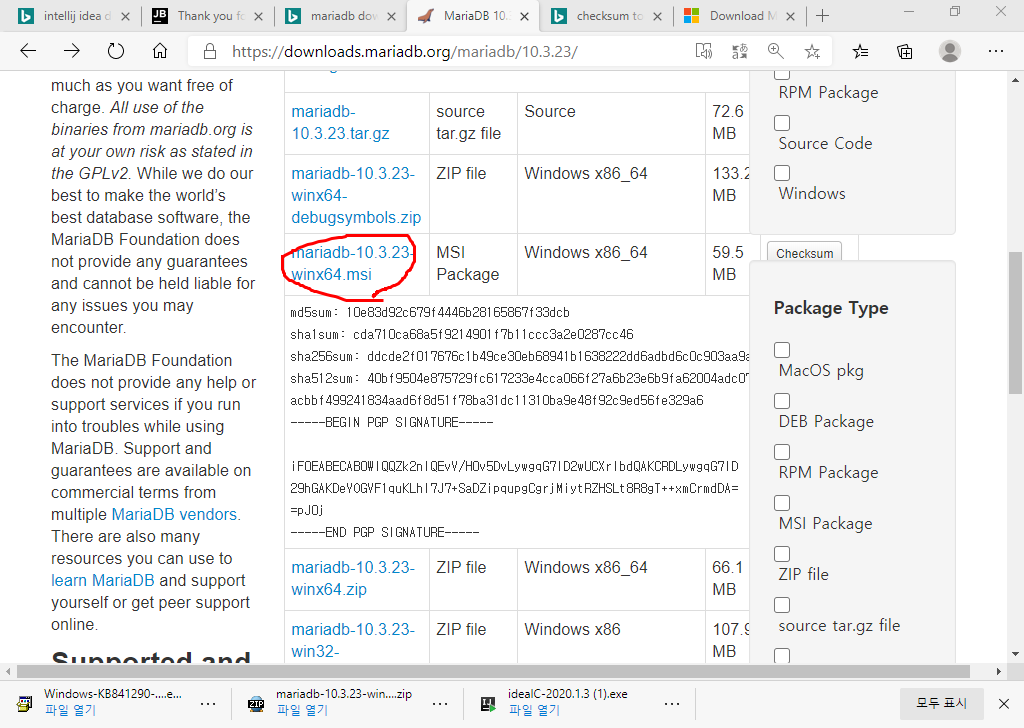Close the Download Microsoft tab
Screen dimensions: 1024x728
pos(790,16)
